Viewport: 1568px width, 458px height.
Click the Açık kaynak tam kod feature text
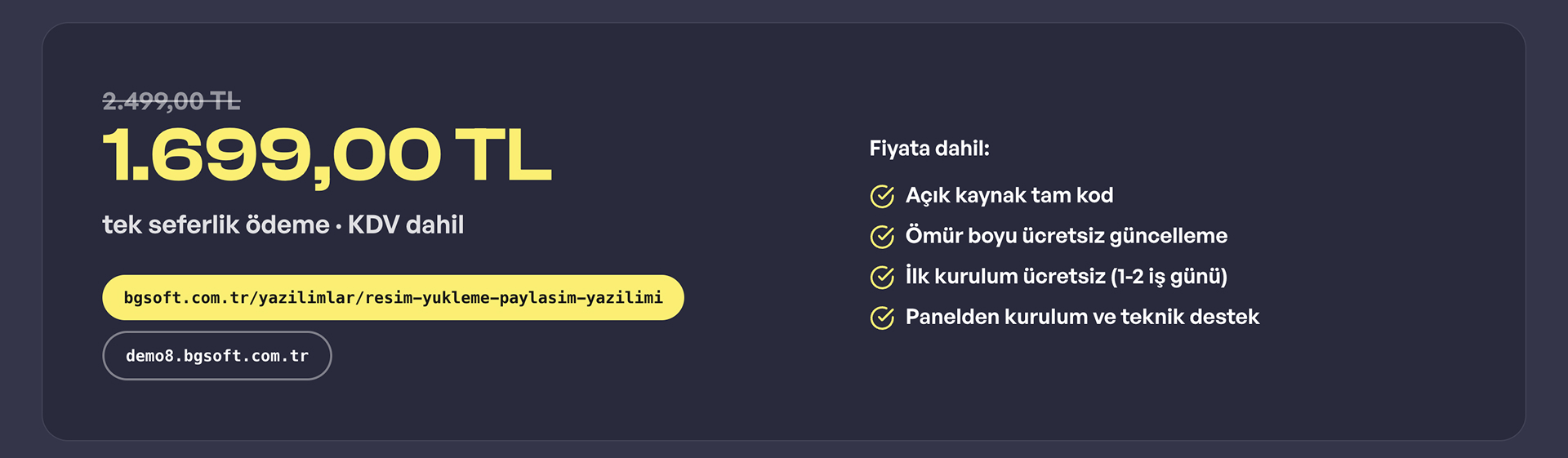pyautogui.click(x=1009, y=195)
